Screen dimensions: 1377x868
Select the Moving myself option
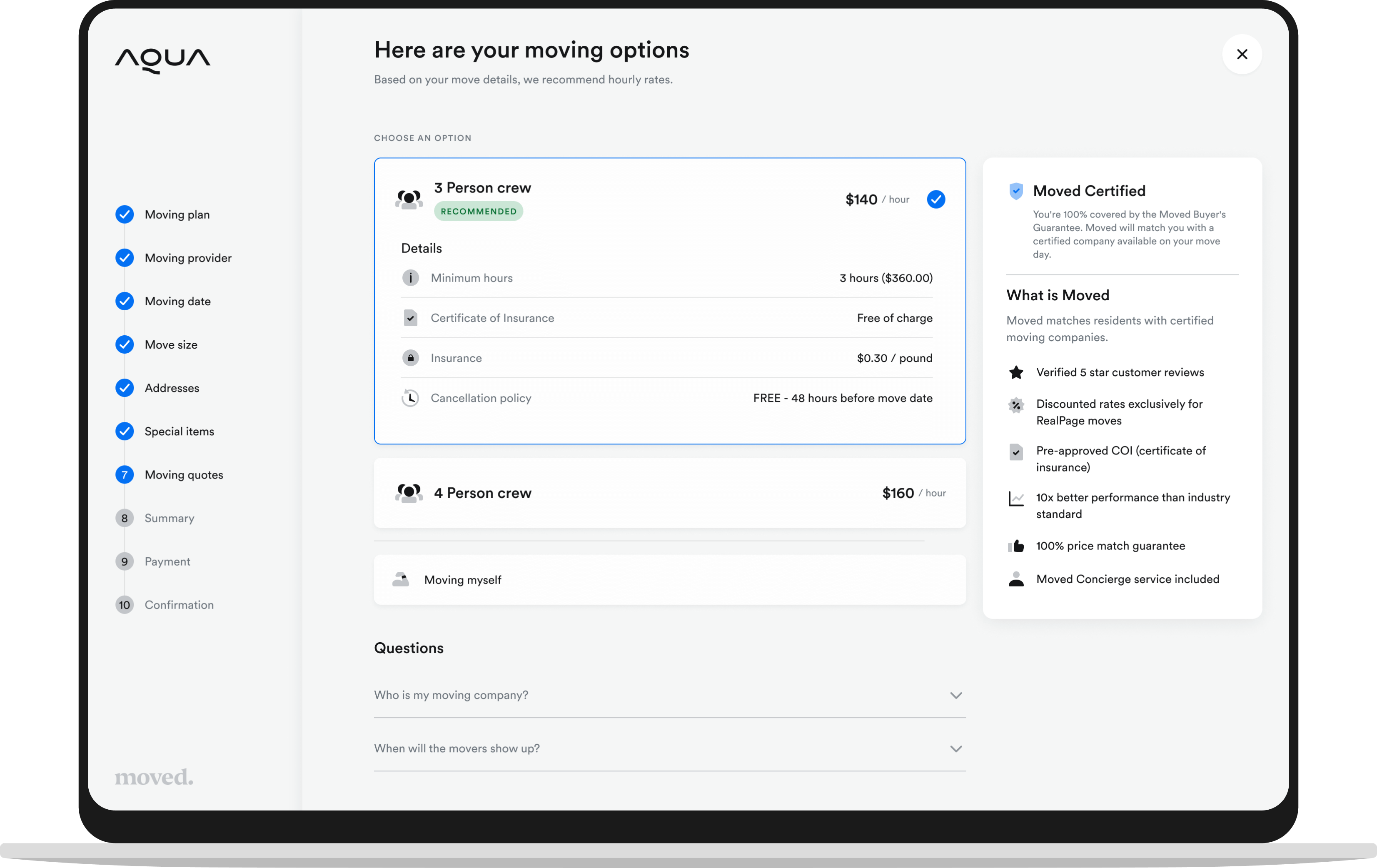(670, 580)
